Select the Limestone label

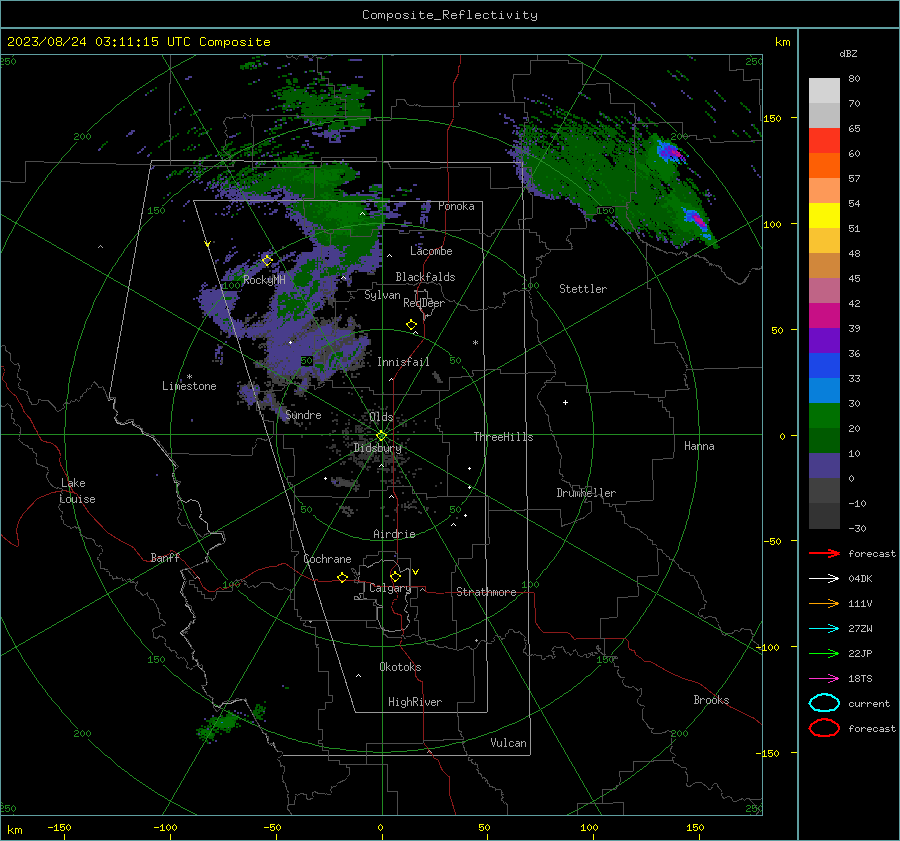(x=189, y=386)
